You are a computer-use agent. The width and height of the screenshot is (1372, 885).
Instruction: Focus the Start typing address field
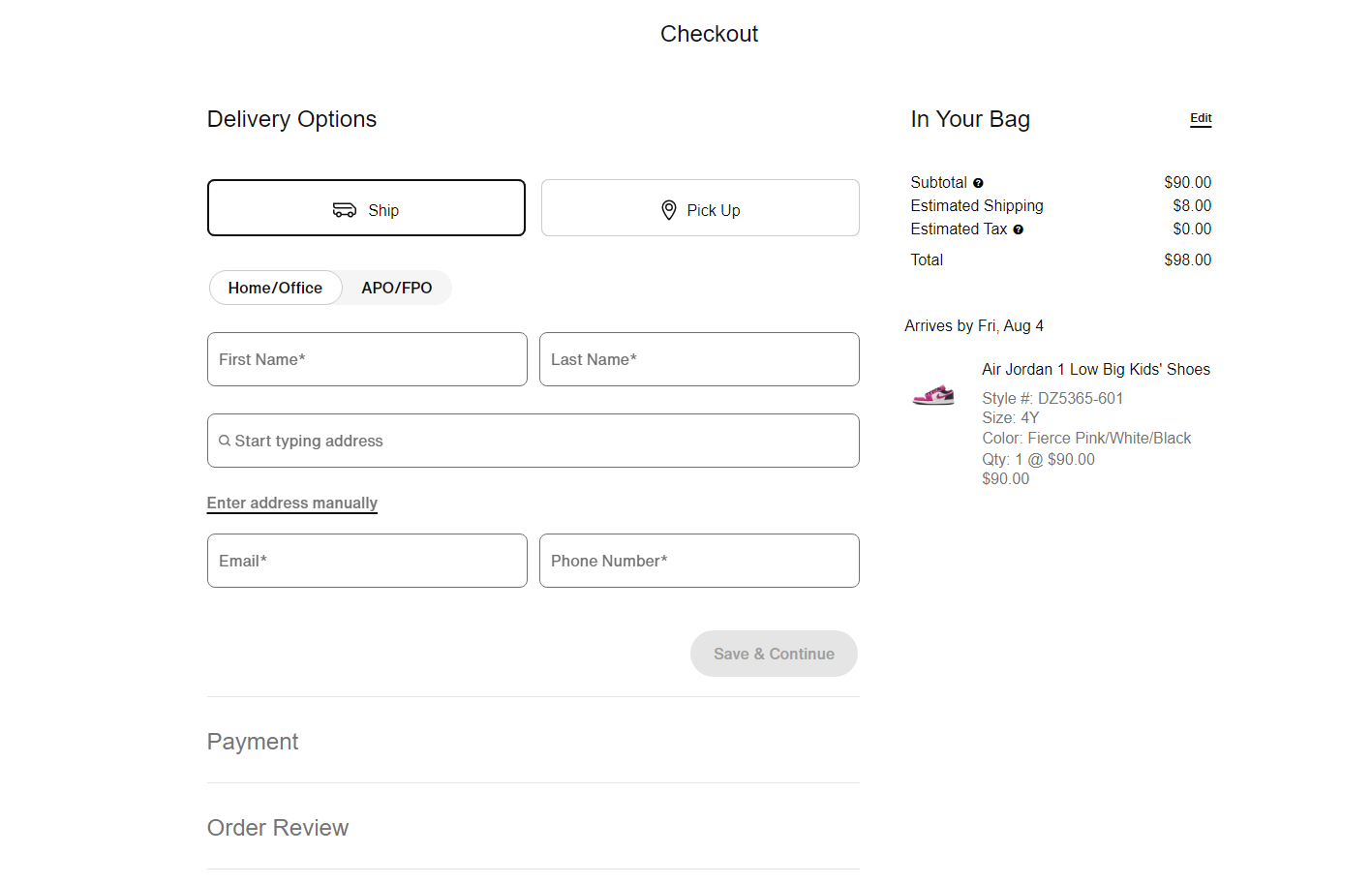tap(533, 441)
